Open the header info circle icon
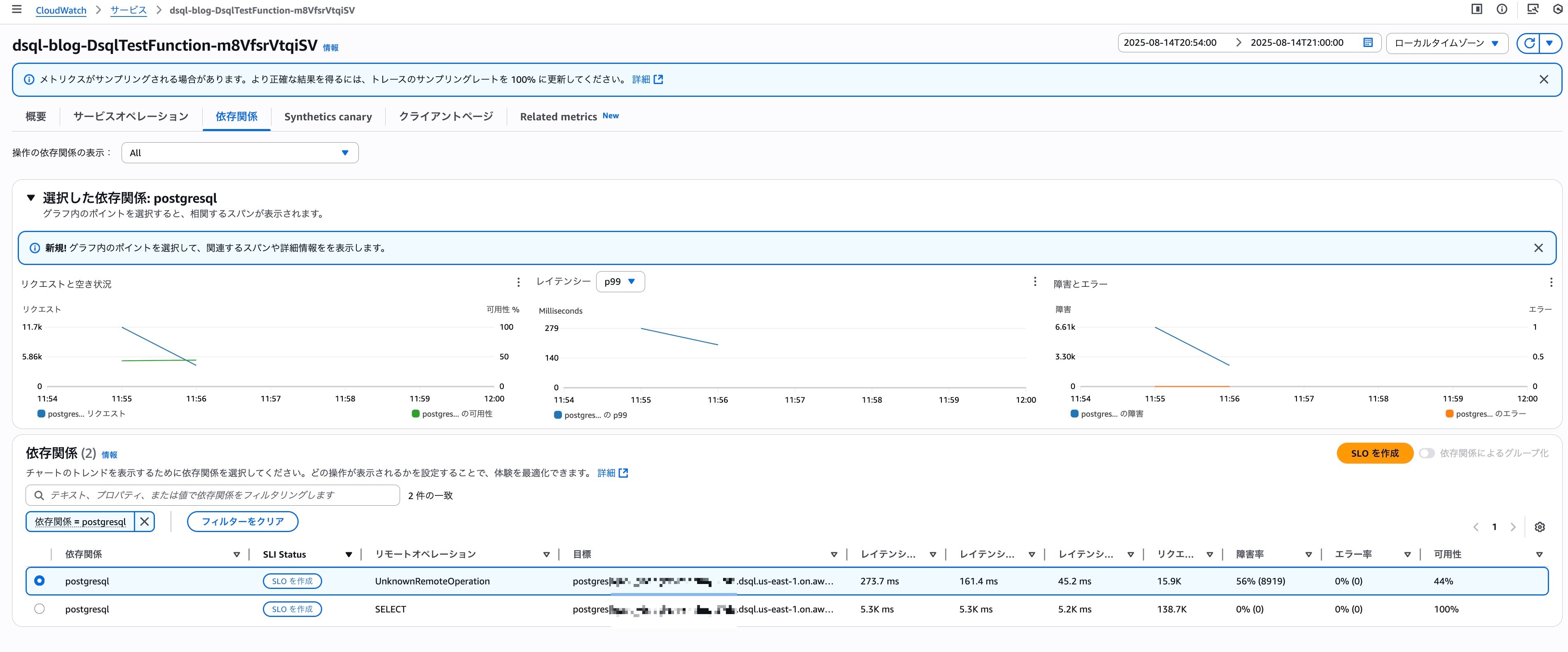The width and height of the screenshot is (1568, 652). (x=1502, y=9)
